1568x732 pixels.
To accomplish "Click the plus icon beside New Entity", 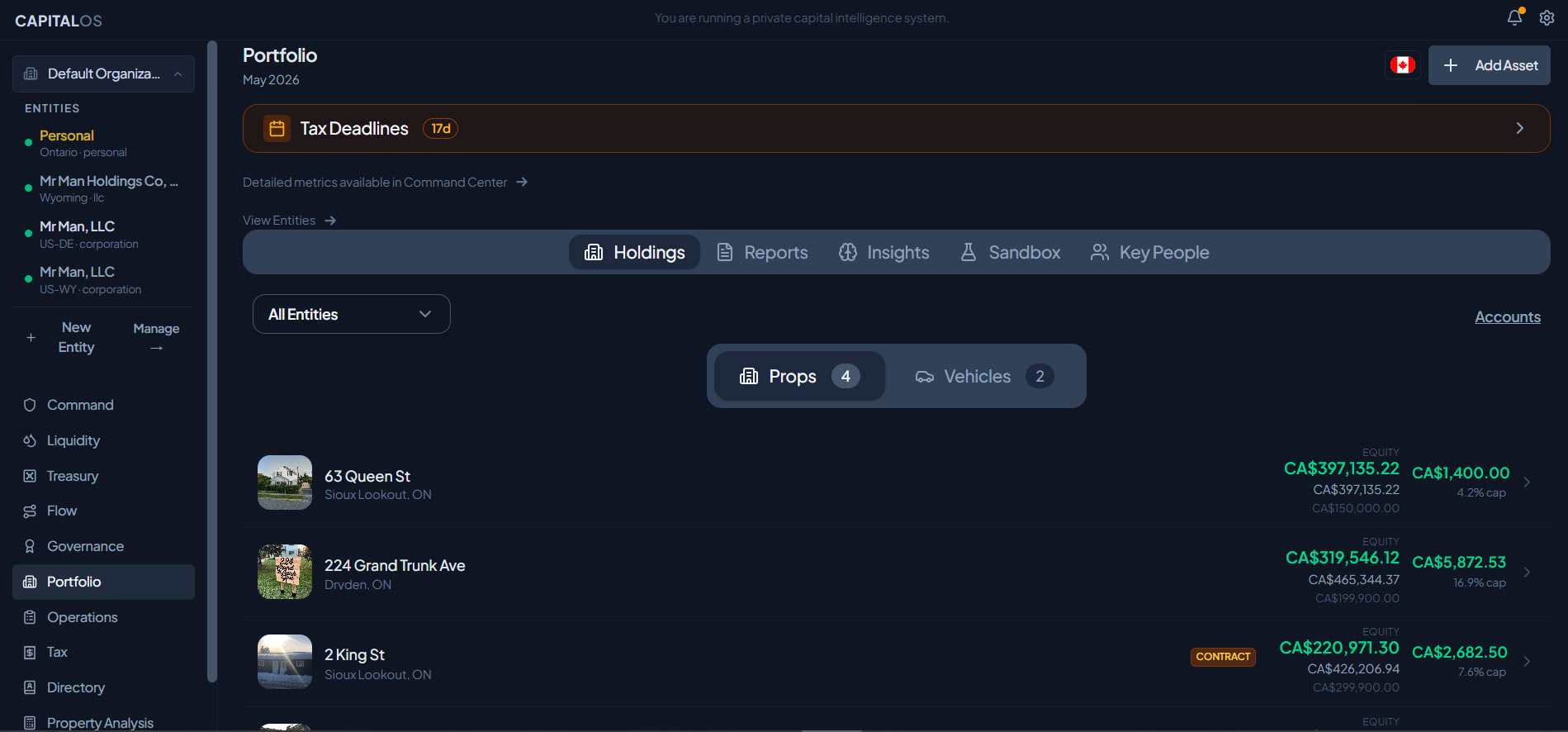I will coord(31,337).
